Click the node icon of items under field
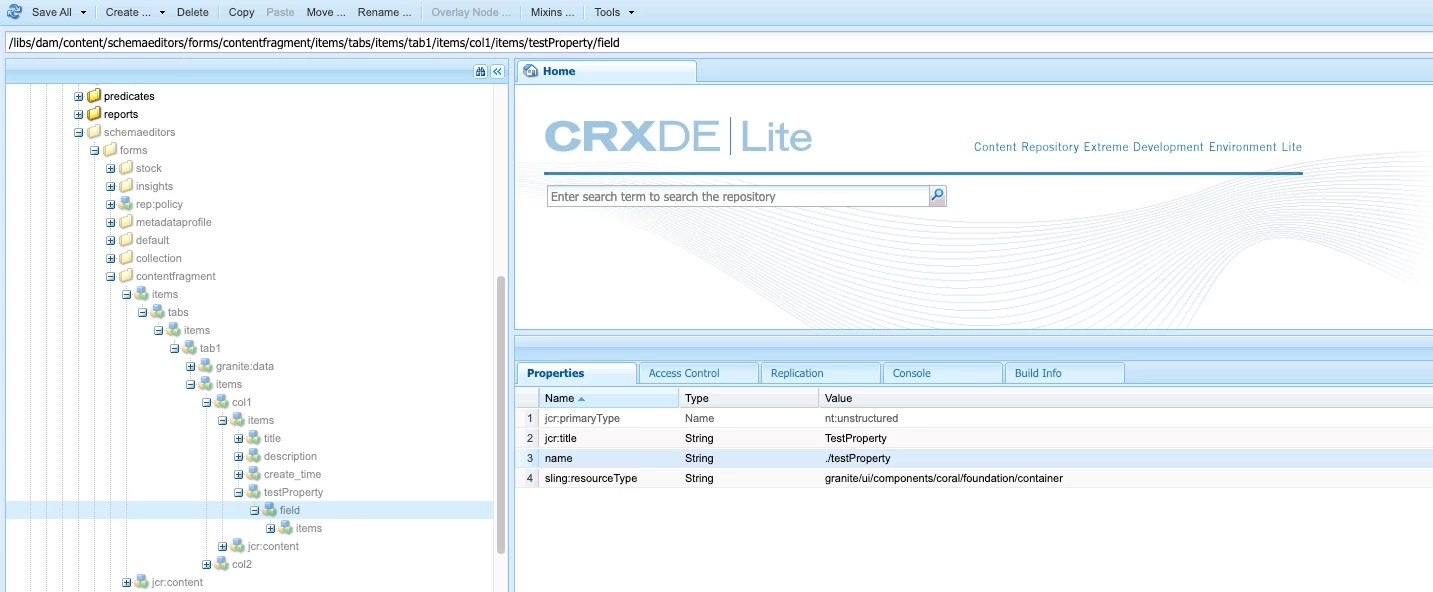 click(286, 528)
